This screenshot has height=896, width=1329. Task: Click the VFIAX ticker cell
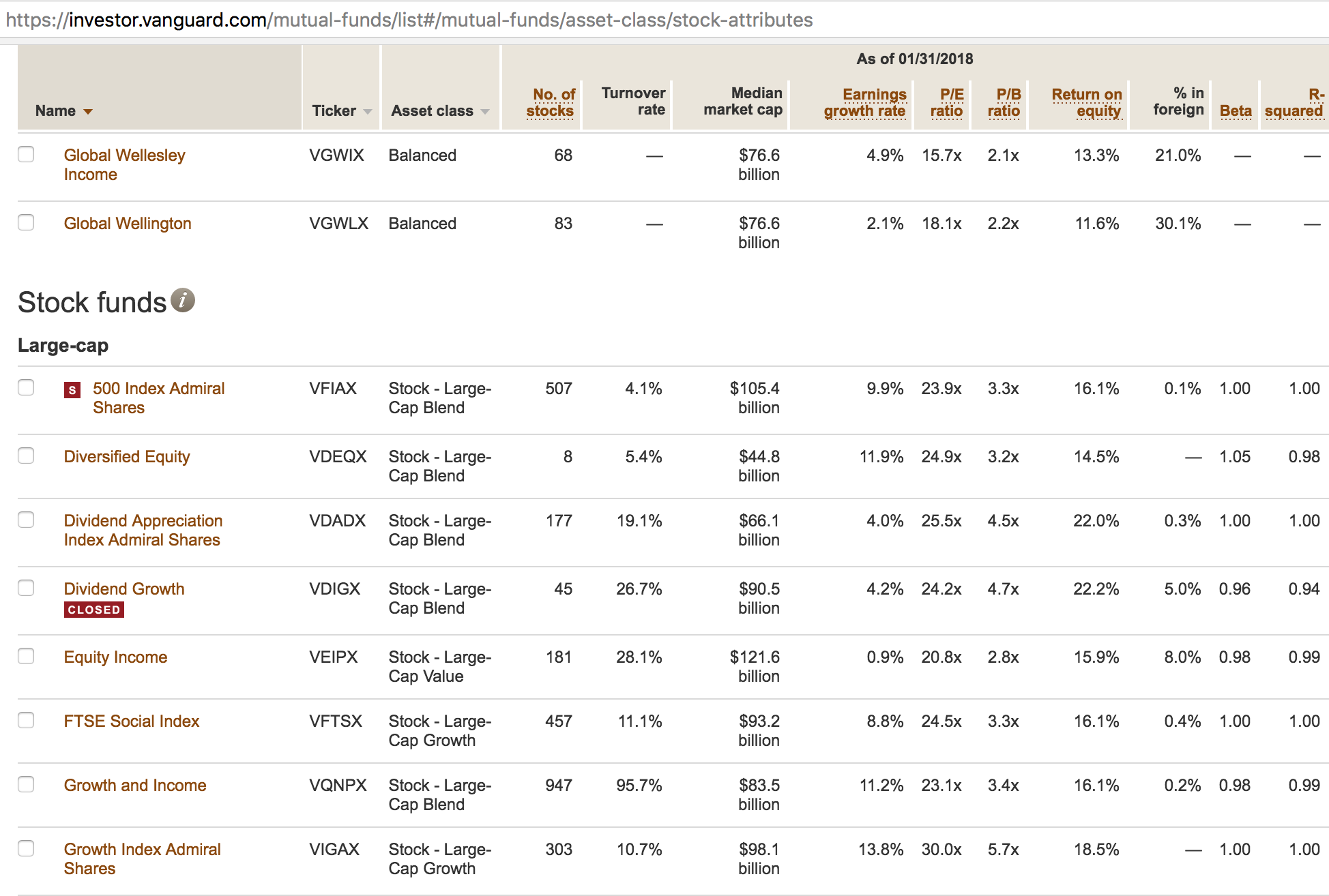tap(333, 388)
